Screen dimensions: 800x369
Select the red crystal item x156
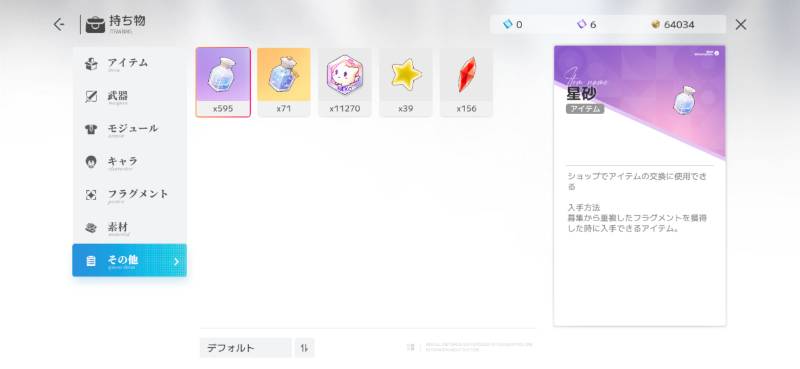coord(466,82)
